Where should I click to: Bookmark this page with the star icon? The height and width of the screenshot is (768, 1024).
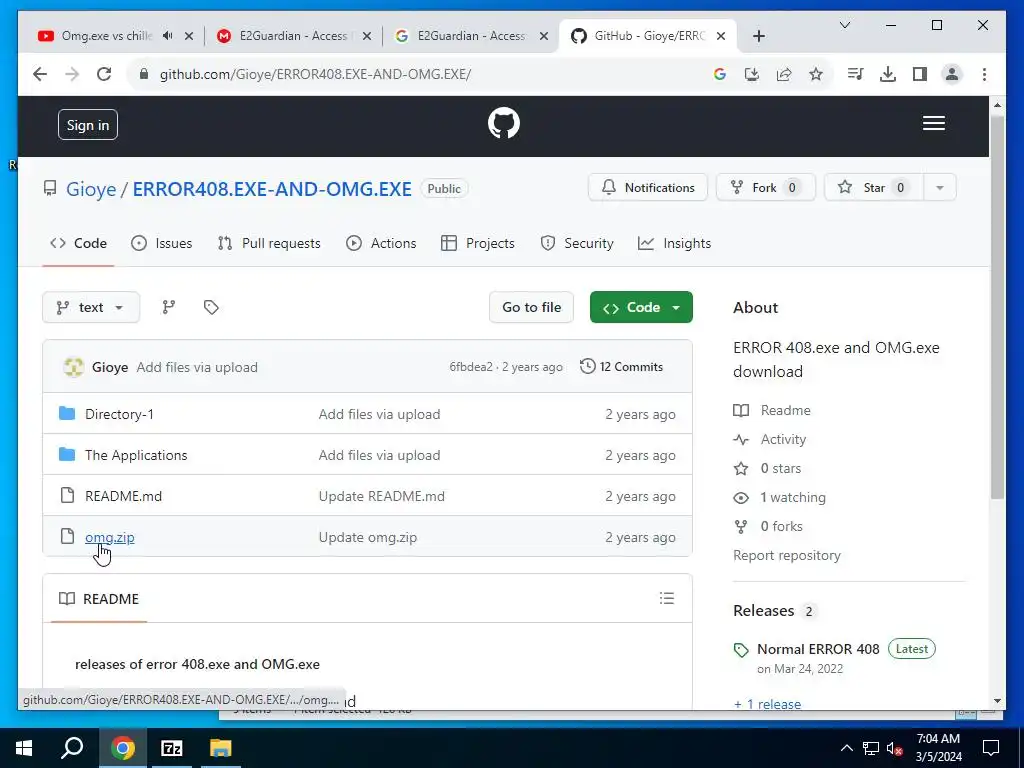tap(816, 74)
